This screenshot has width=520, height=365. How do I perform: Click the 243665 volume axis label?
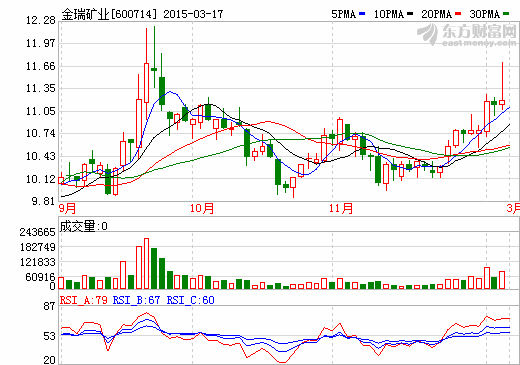(37, 232)
